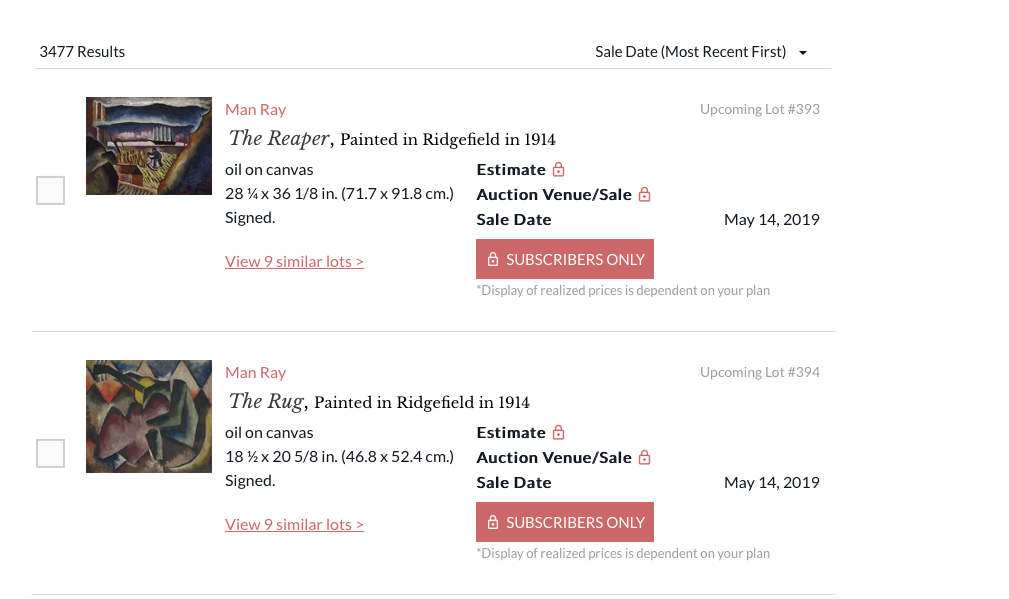Click the lock icon next to The Reaper Estimate
The height and width of the screenshot is (599, 1009).
tap(559, 169)
